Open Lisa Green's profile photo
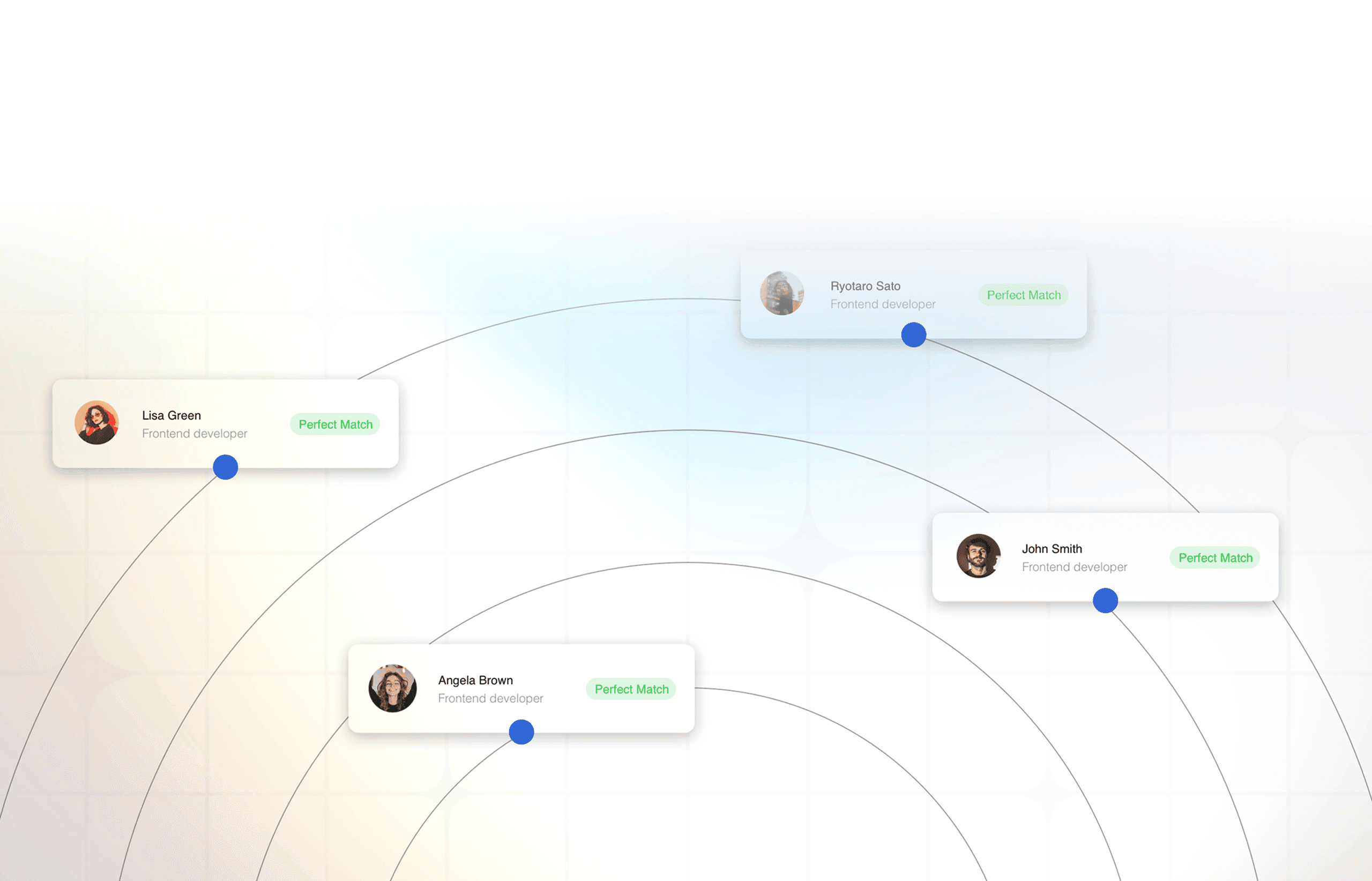 tap(96, 423)
